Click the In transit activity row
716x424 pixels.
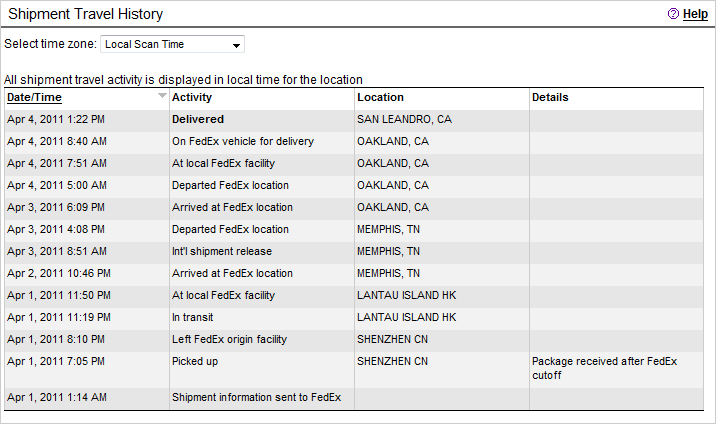tap(195, 317)
